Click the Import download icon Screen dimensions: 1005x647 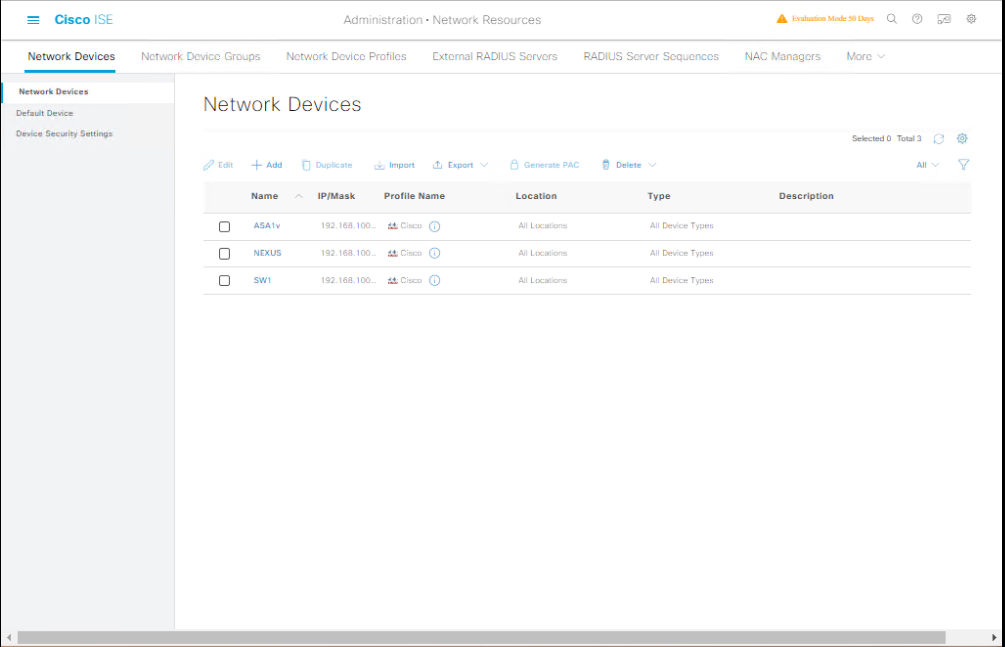[x=379, y=165]
